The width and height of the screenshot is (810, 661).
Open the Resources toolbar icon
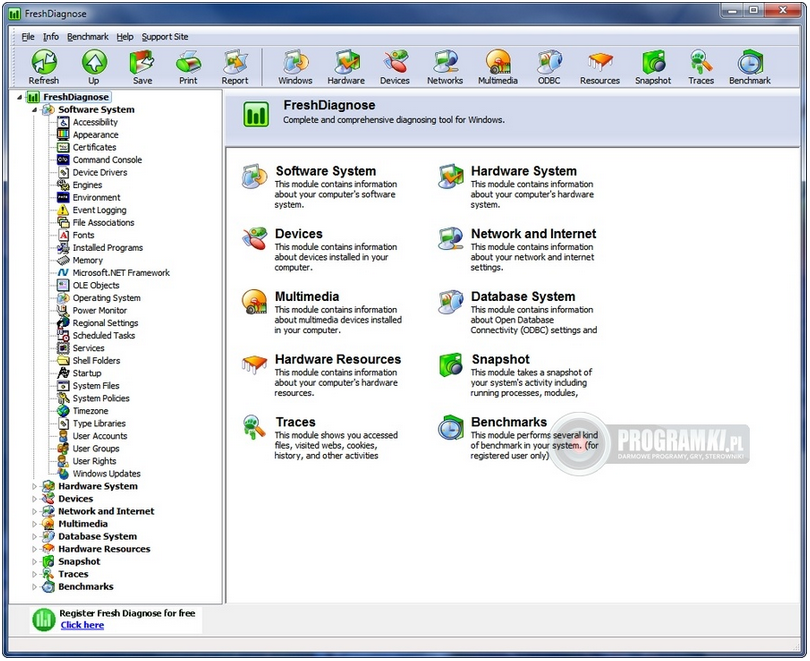point(600,62)
